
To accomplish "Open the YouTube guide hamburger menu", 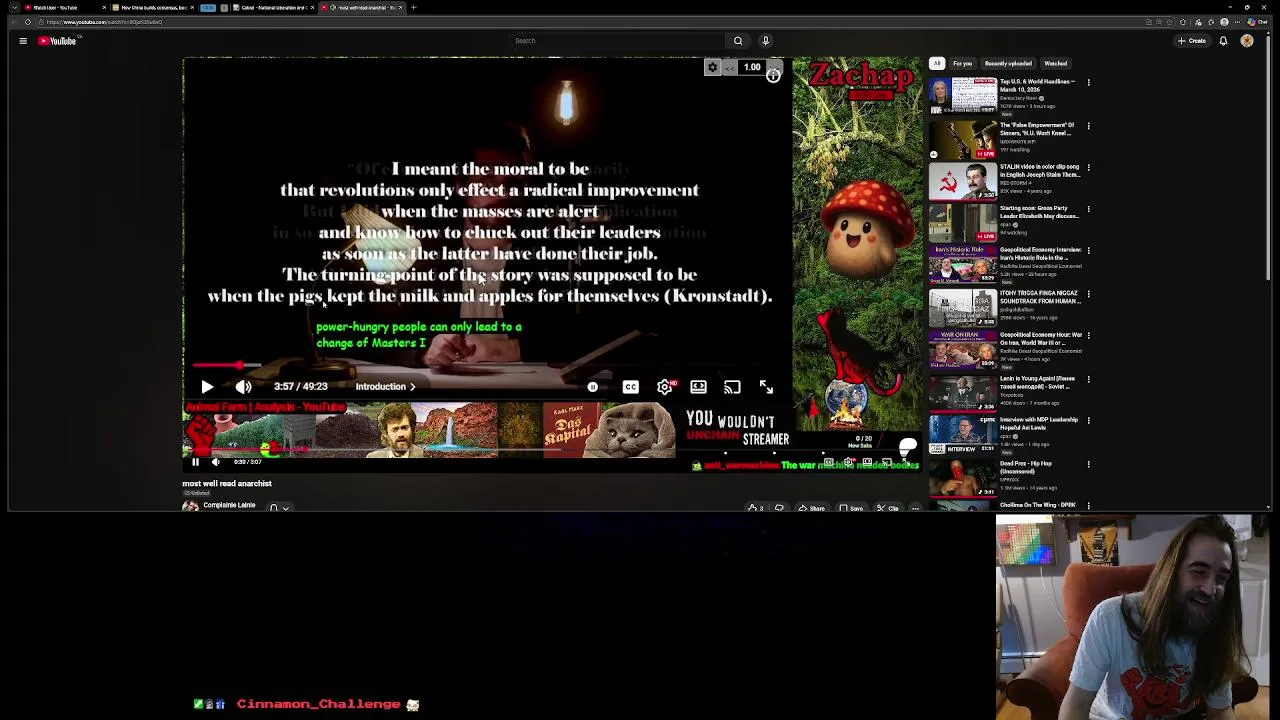I will [22, 41].
